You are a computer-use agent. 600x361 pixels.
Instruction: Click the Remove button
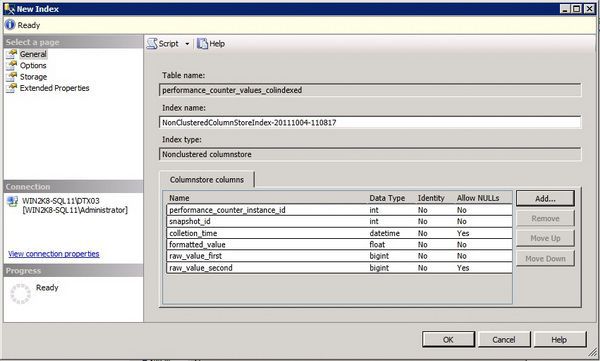point(545,219)
